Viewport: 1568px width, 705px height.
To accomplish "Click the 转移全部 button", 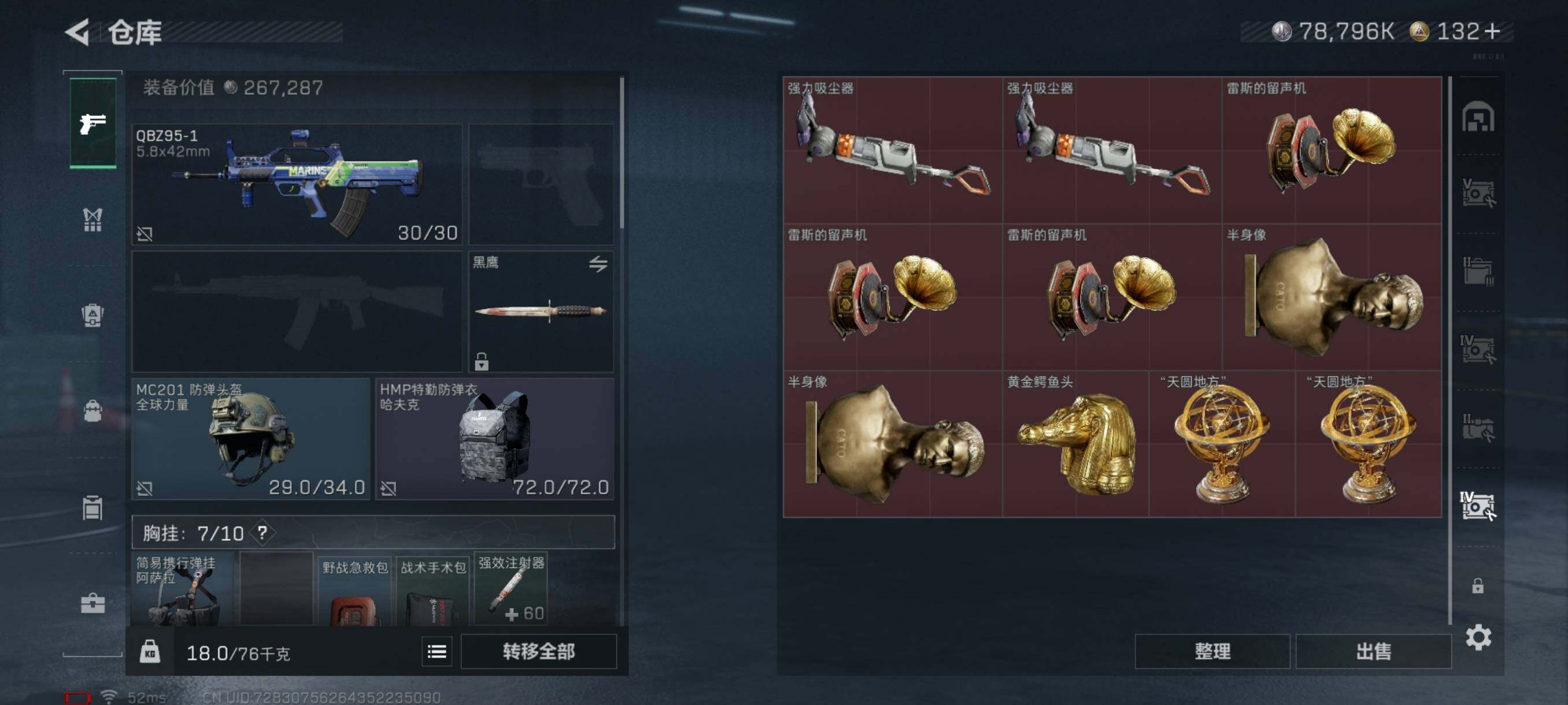I will (538, 651).
